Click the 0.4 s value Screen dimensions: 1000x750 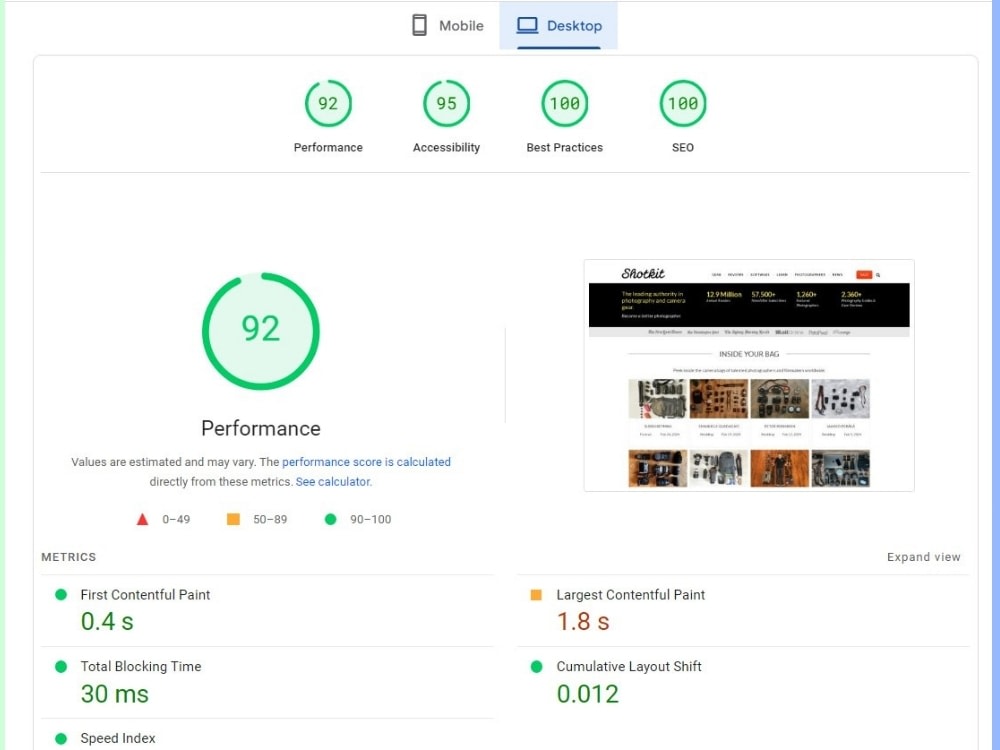point(107,621)
